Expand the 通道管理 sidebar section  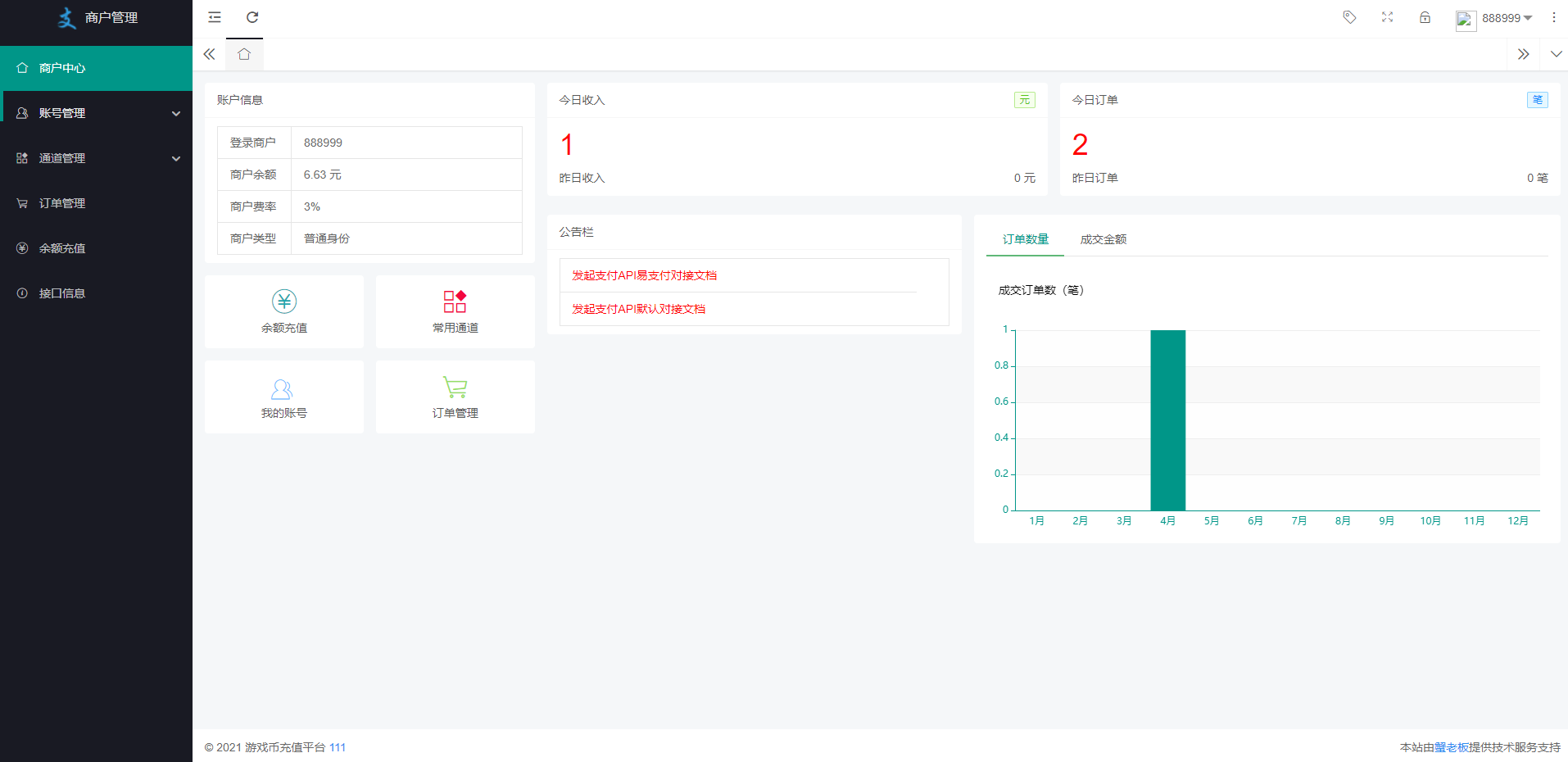pyautogui.click(x=96, y=158)
